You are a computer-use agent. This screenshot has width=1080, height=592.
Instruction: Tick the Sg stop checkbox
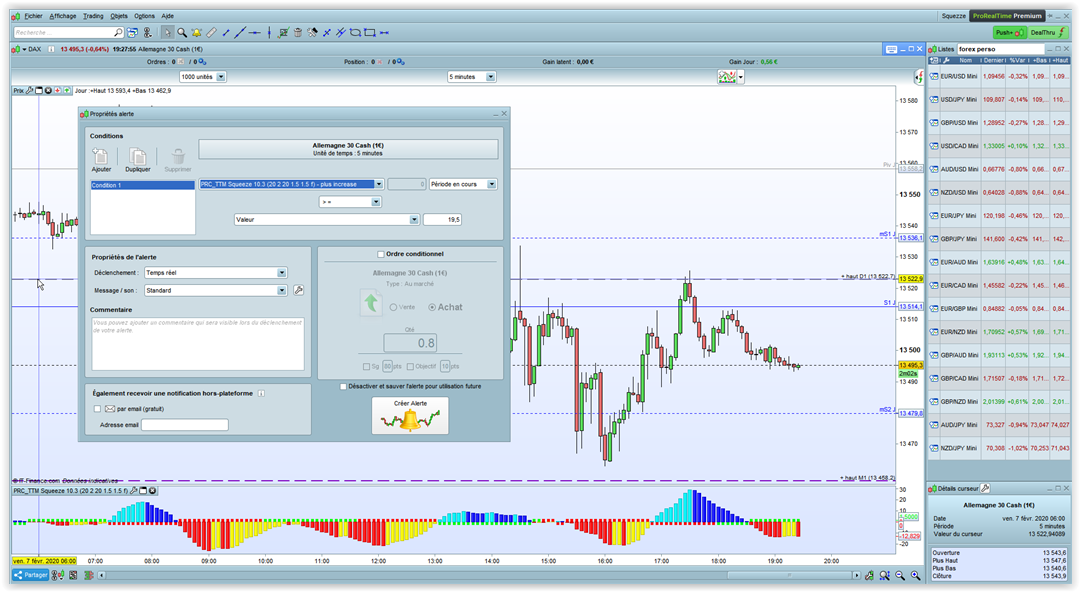tap(366, 367)
